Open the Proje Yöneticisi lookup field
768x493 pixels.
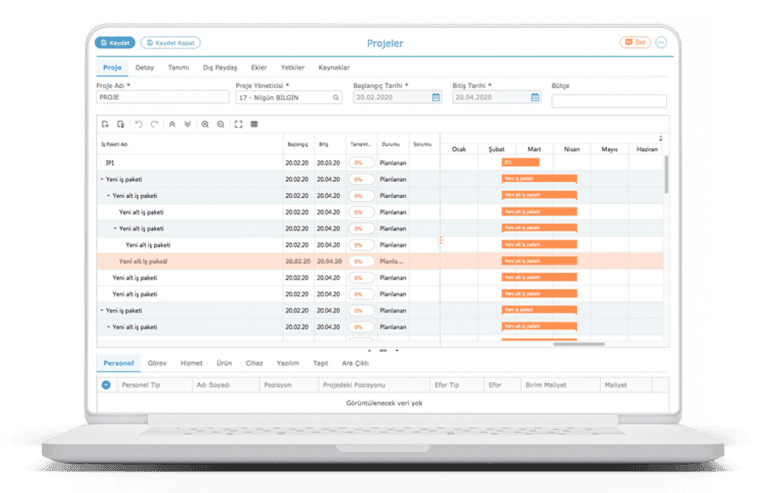pos(335,98)
